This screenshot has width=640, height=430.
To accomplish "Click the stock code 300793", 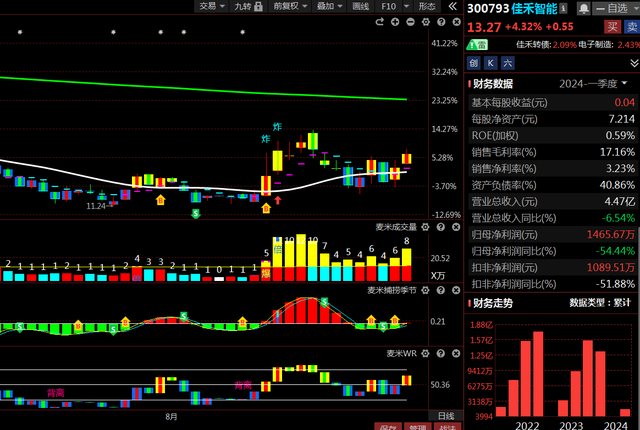I will click(x=488, y=9).
